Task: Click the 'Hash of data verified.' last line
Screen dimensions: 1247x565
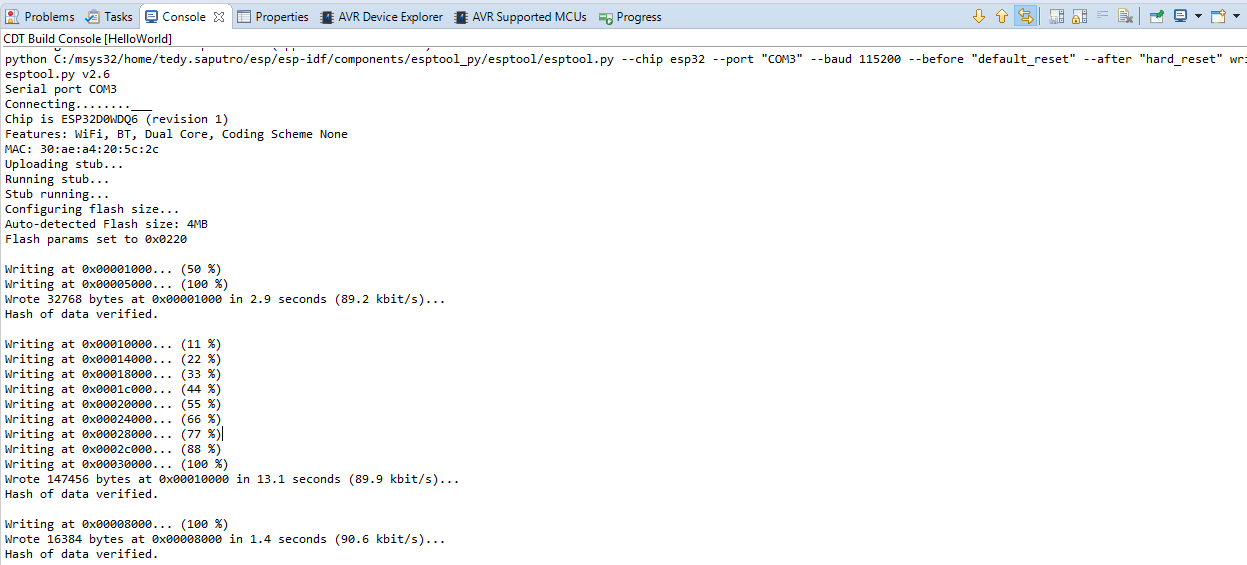Action: [x=81, y=554]
